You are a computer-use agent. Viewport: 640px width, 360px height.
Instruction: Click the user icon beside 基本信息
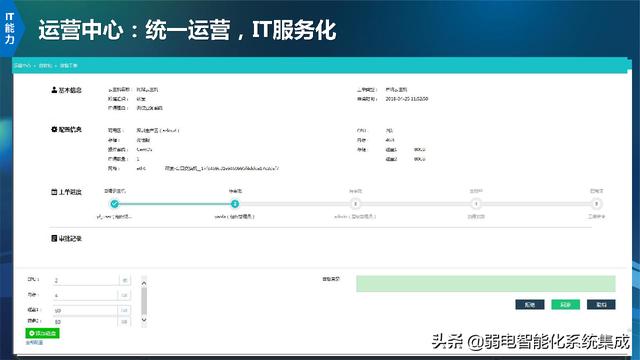point(54,90)
